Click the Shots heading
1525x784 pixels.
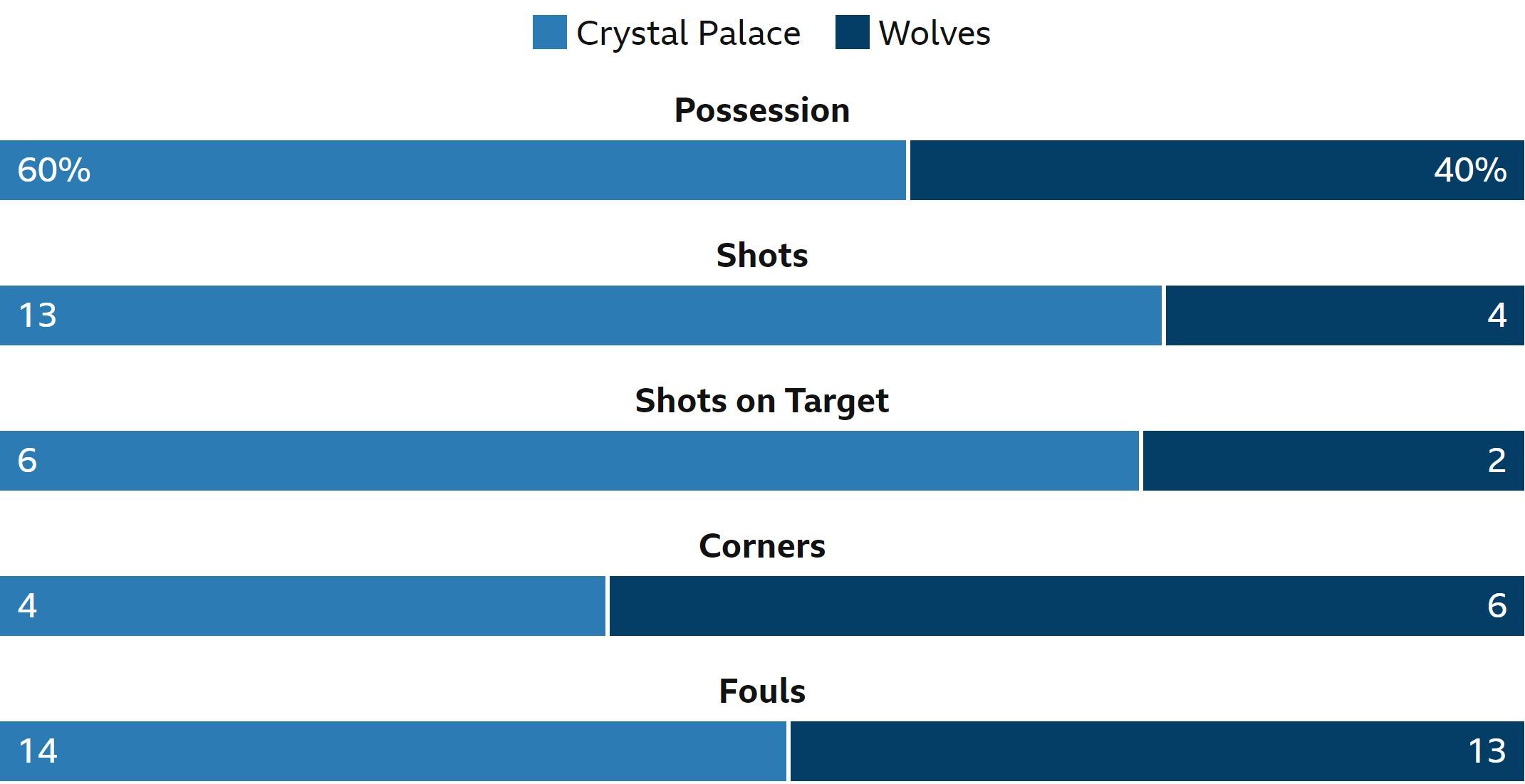point(762,256)
